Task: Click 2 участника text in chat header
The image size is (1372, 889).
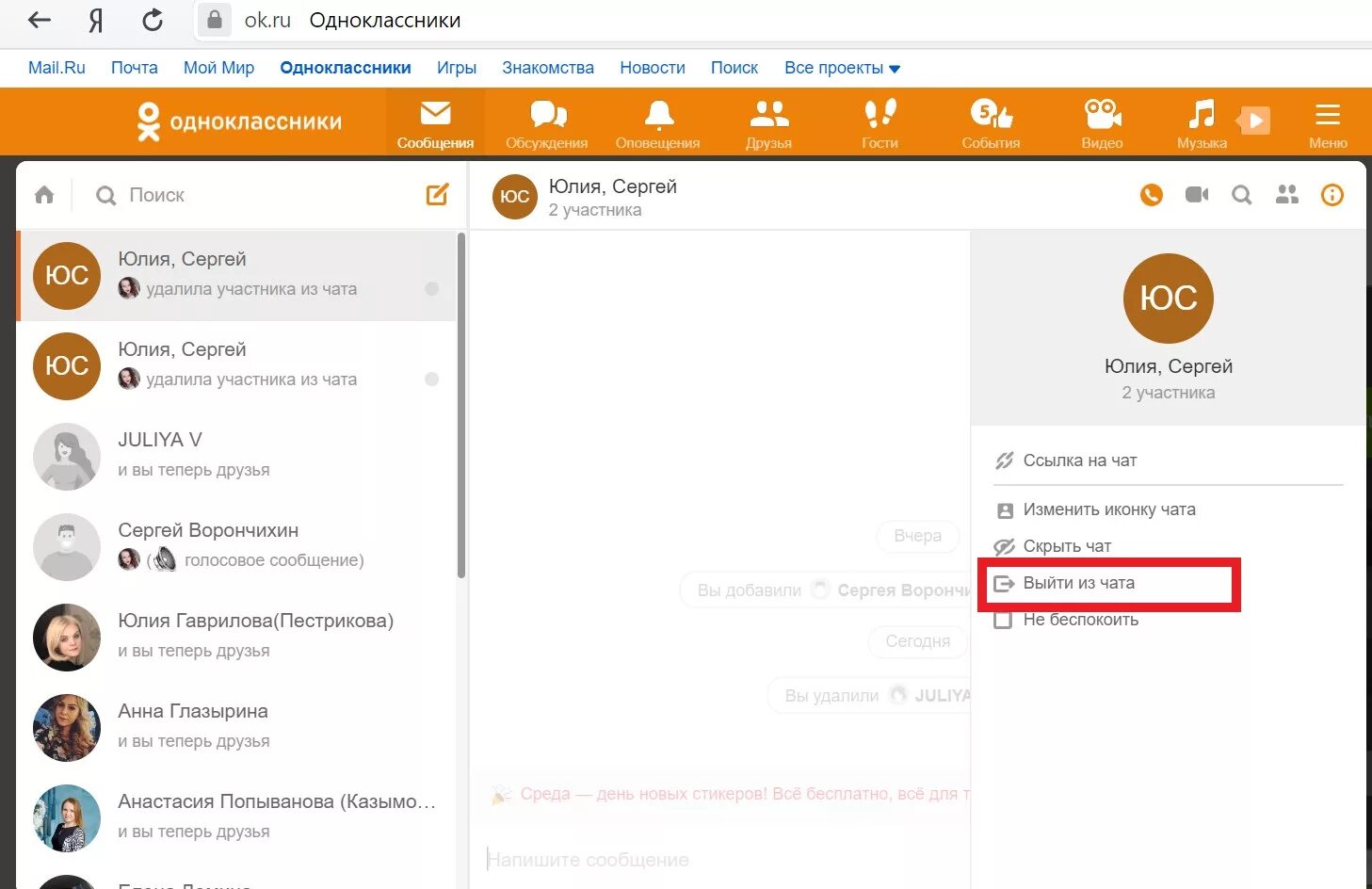Action: [x=595, y=210]
